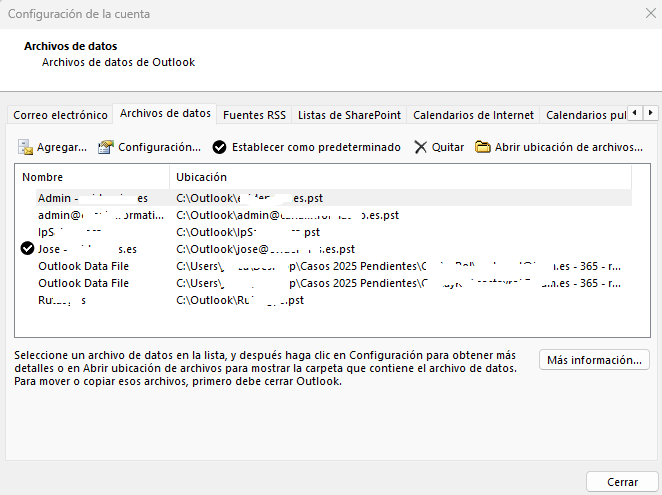The image size is (662, 495).
Task: Click the Agregar envelope icon
Action: click(25, 147)
